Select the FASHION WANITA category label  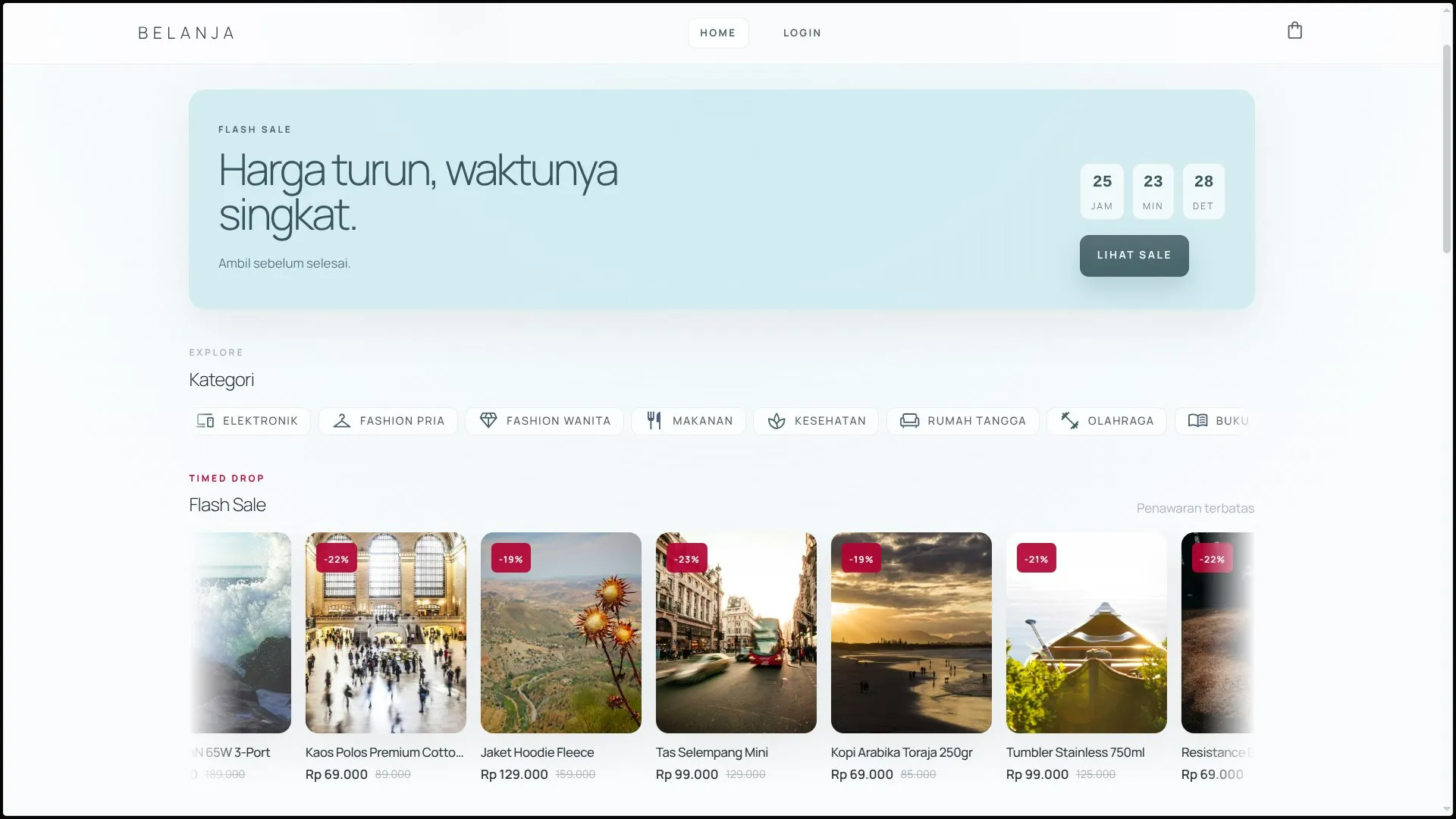558,421
